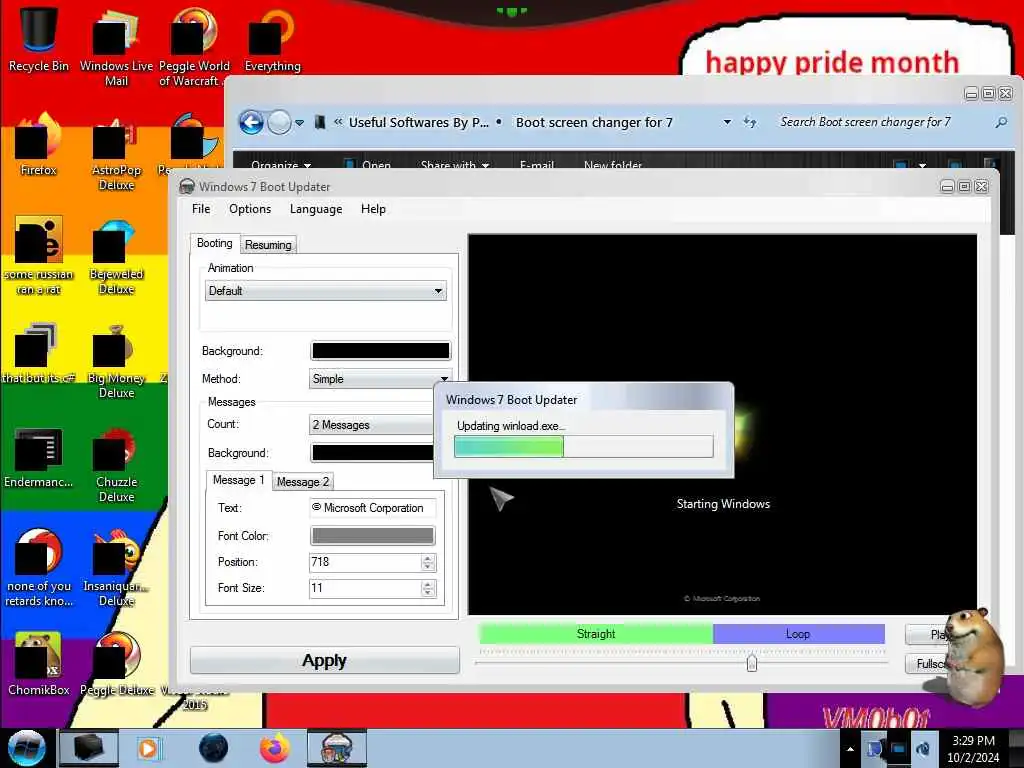
Task: Open Count 2 Messages dropdown
Action: pos(371,425)
